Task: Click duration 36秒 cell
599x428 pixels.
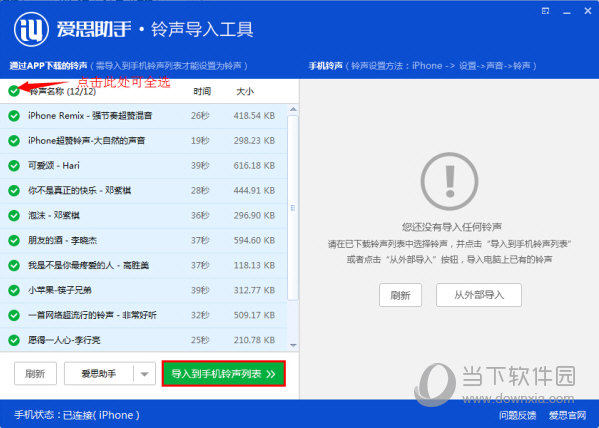Action: 200,216
